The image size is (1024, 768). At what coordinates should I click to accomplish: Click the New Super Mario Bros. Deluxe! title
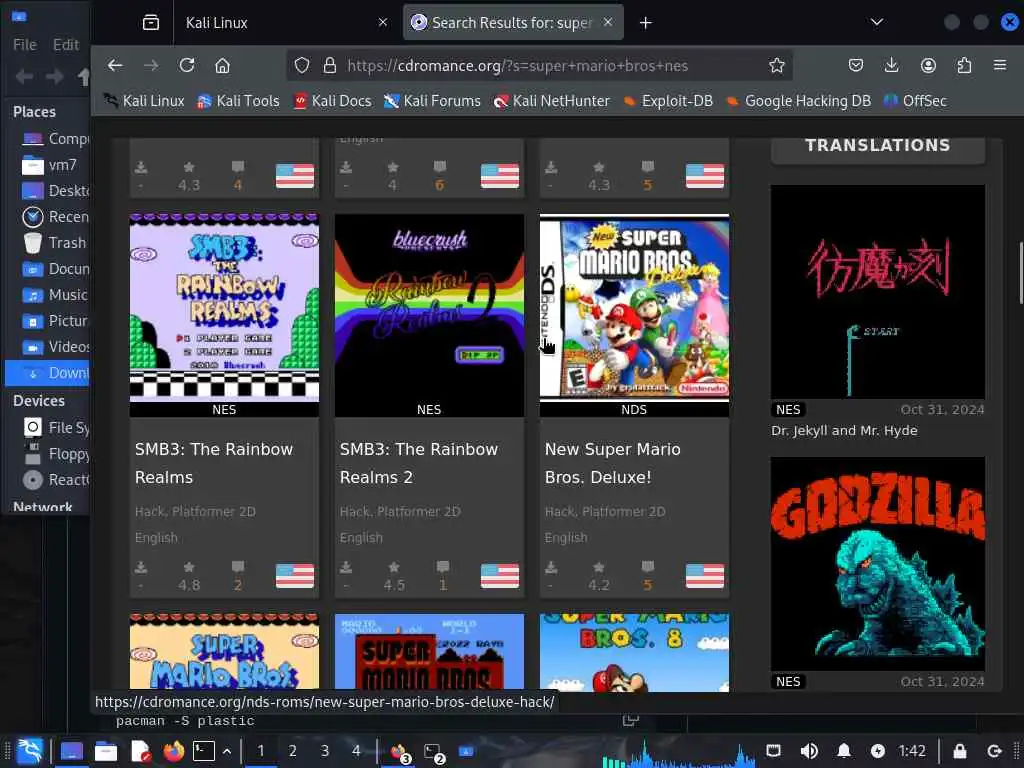click(x=613, y=463)
